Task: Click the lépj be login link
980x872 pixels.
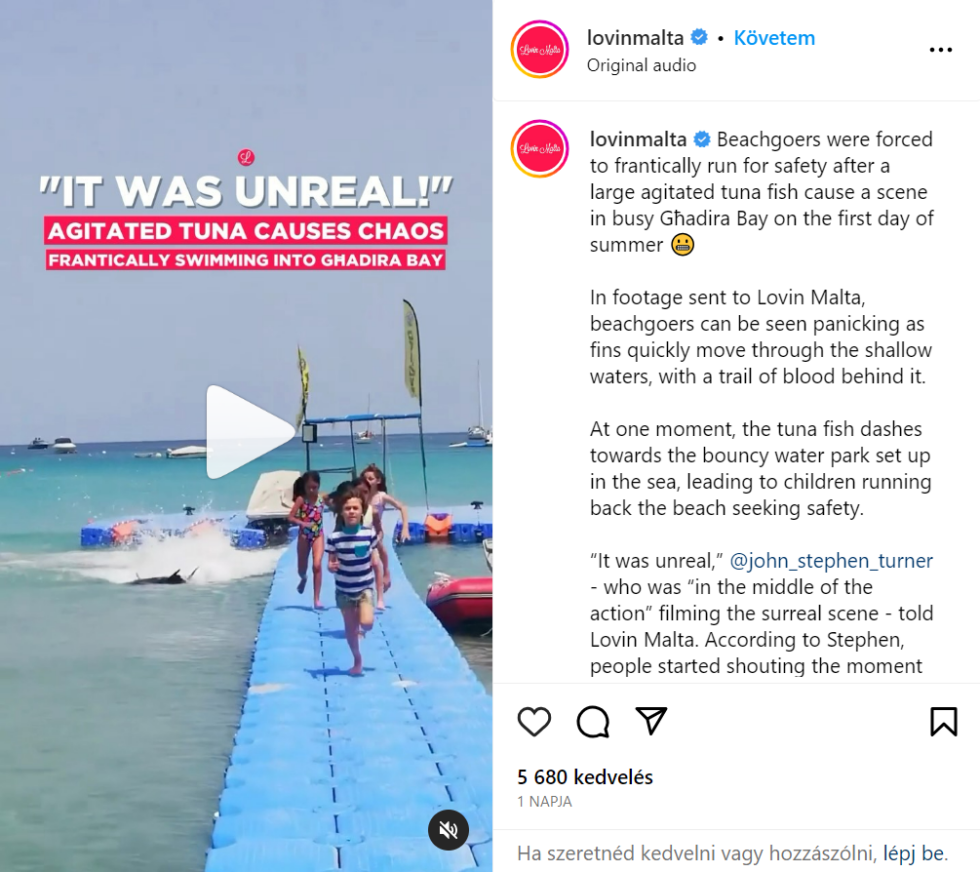Action: click(914, 853)
